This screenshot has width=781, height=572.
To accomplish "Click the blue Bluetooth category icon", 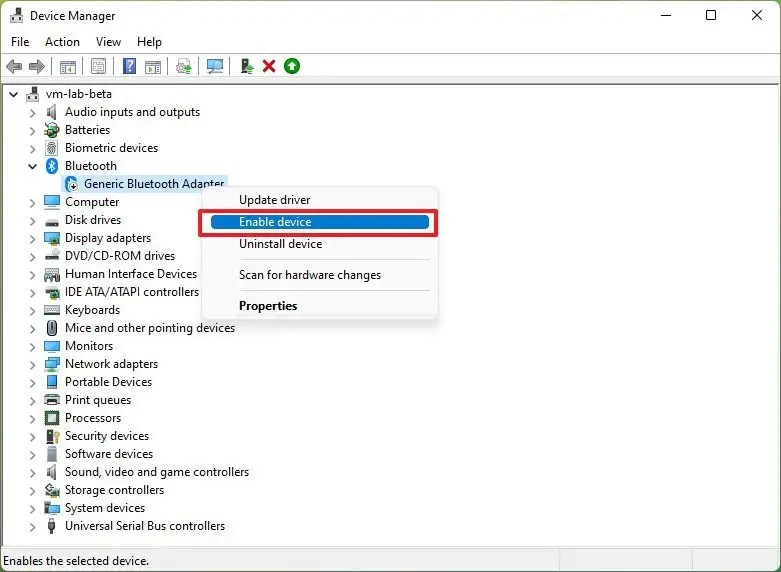I will (x=52, y=166).
